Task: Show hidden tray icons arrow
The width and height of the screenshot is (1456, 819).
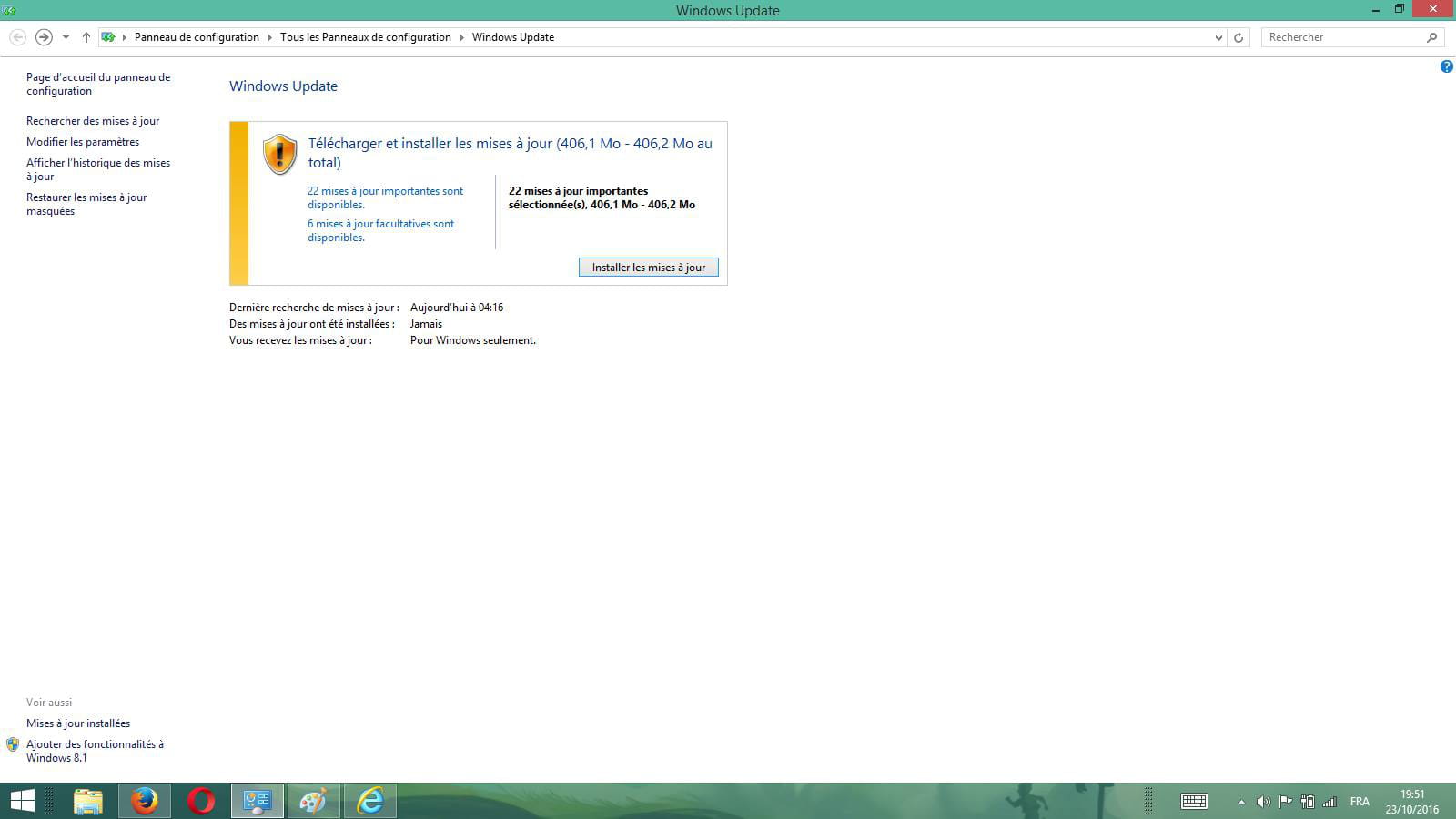Action: (x=1241, y=802)
